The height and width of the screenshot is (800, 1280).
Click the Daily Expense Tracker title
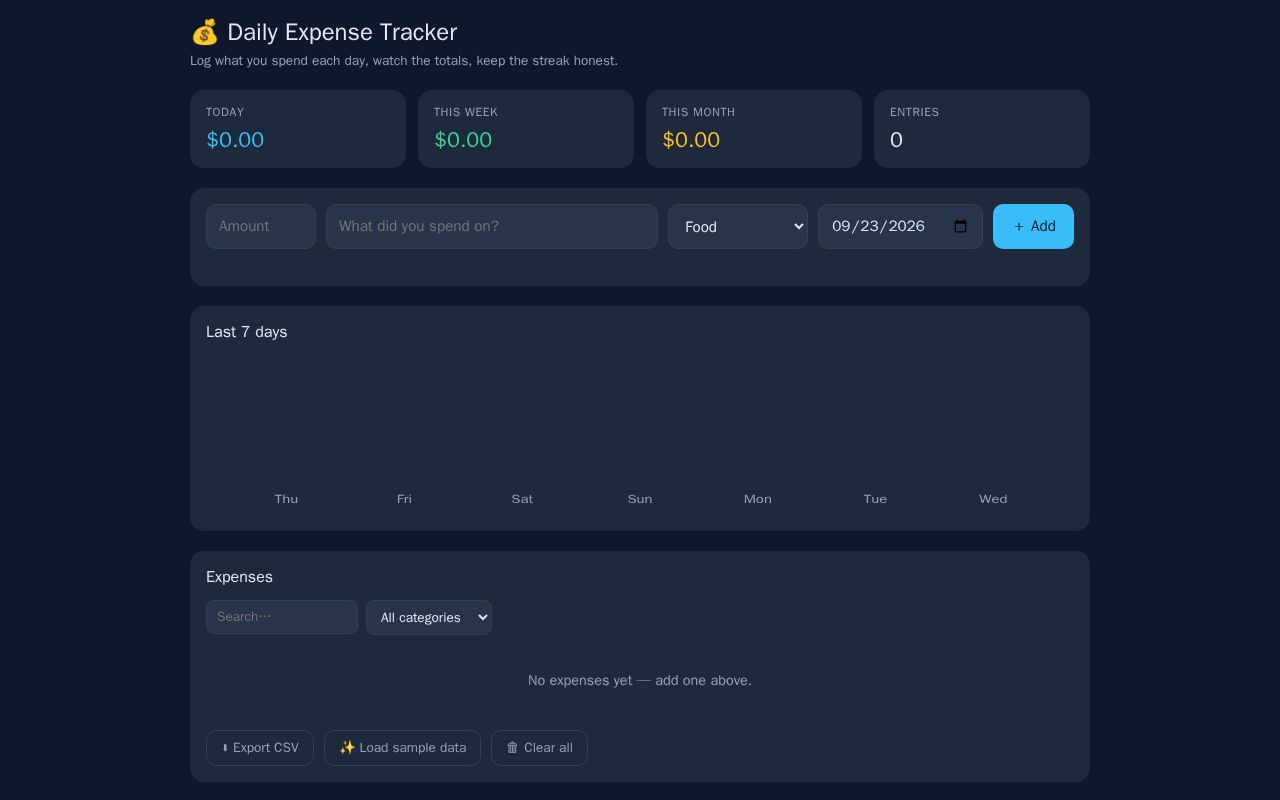(342, 32)
